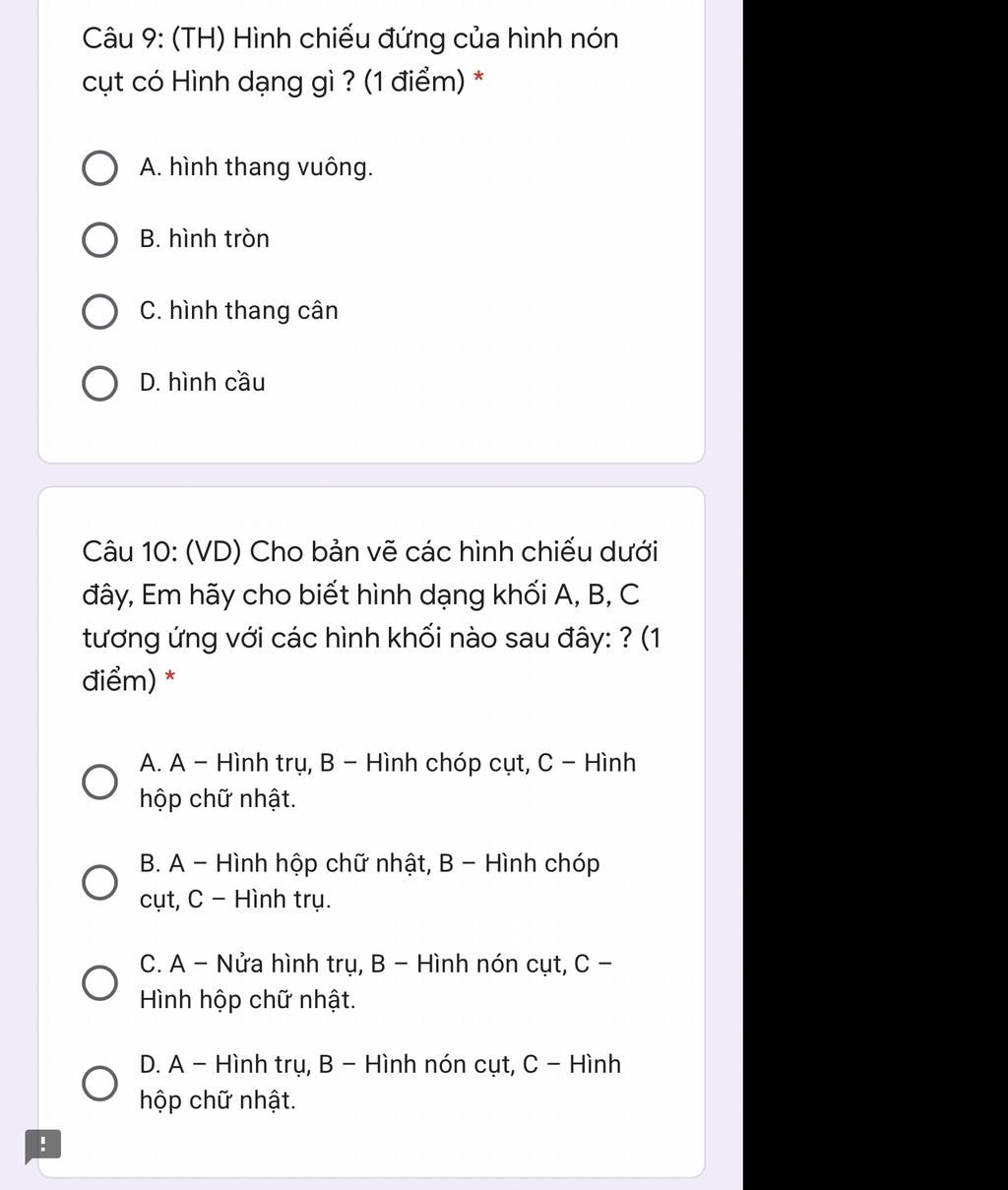The height and width of the screenshot is (1190, 1008).
Task: Click the red required asterisk on Câu 9
Action: [479, 81]
